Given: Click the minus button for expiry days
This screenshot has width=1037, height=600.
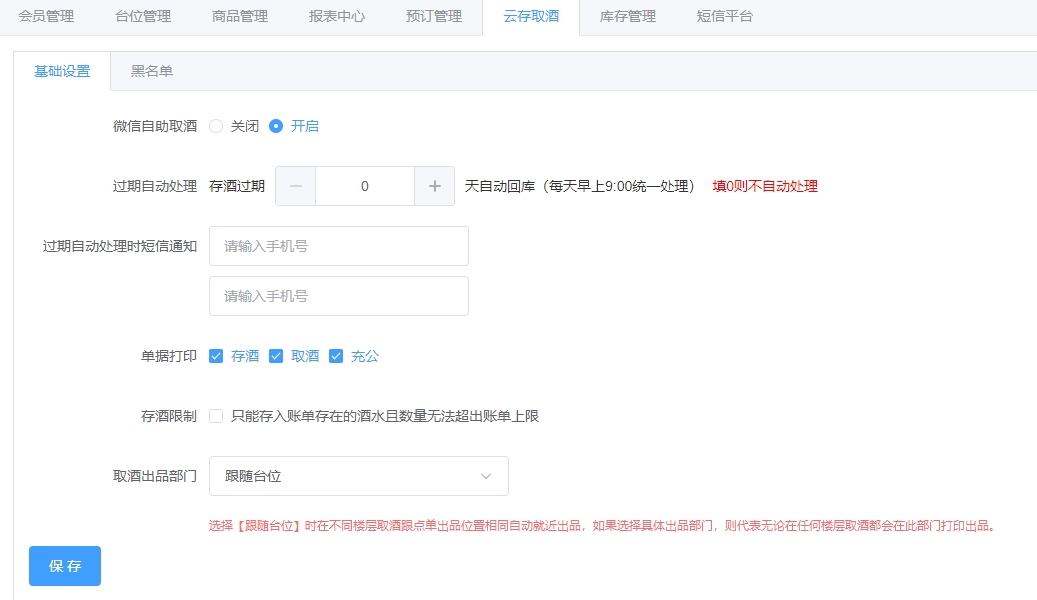Looking at the screenshot, I should point(296,186).
